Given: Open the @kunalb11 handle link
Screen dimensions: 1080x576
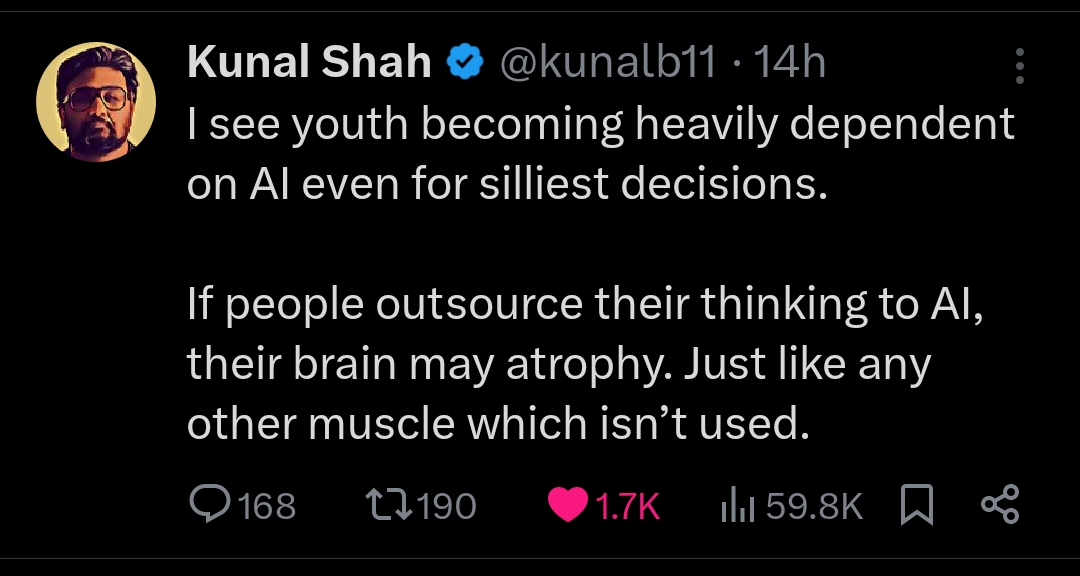Looking at the screenshot, I should click(607, 64).
